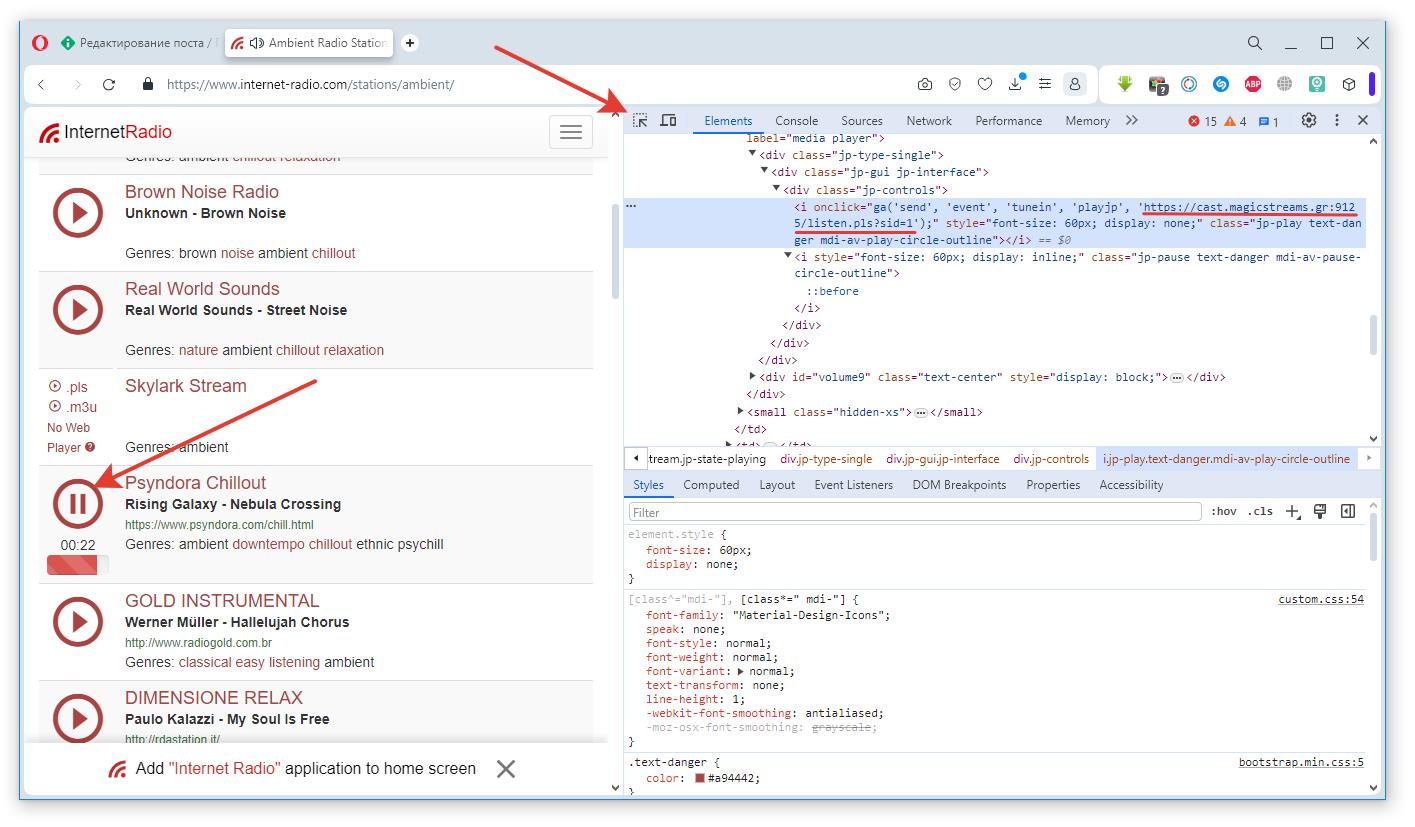Toggle the .cls class editor
The width and height of the screenshot is (1415, 827).
click(1260, 511)
